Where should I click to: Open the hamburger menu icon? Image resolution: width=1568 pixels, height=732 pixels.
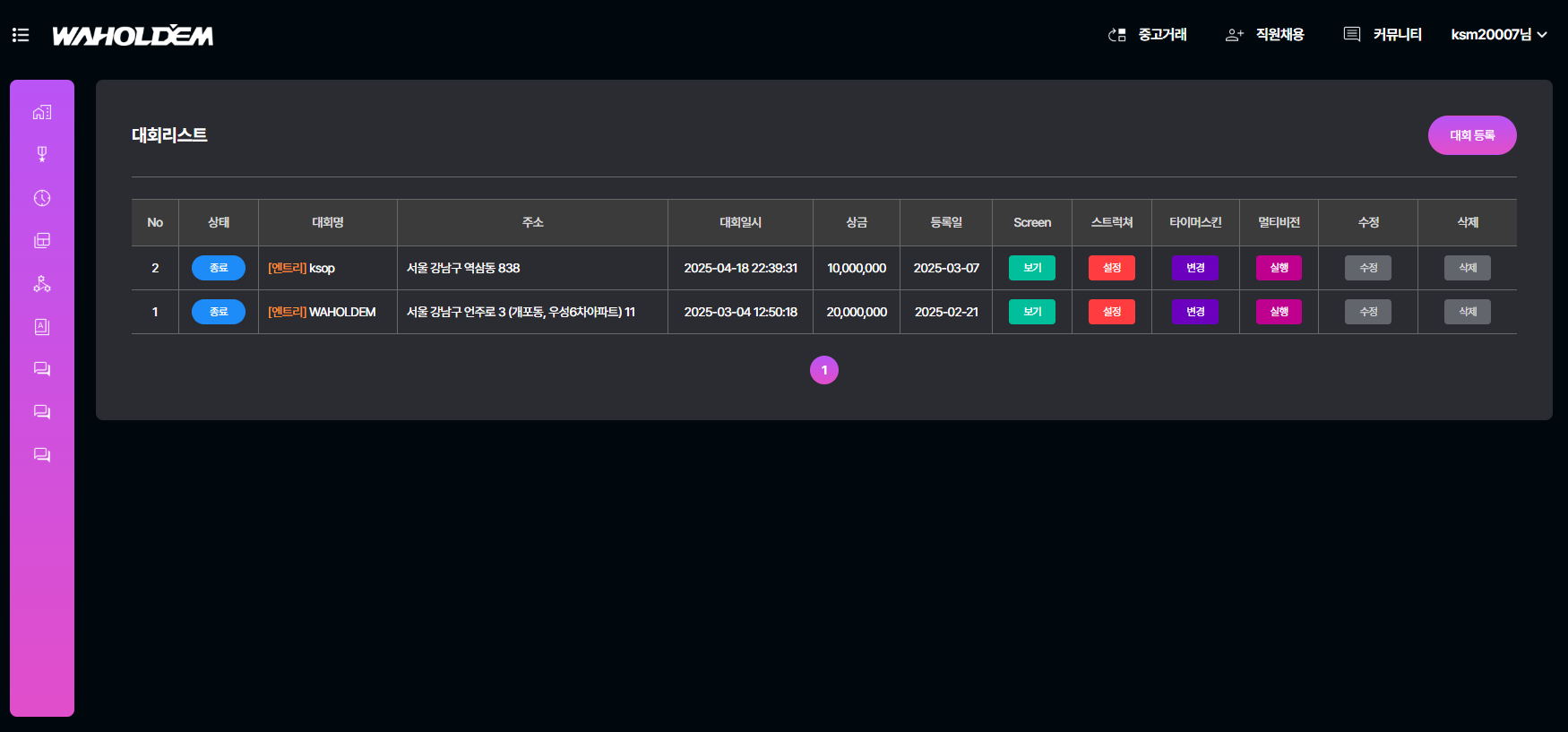(21, 35)
